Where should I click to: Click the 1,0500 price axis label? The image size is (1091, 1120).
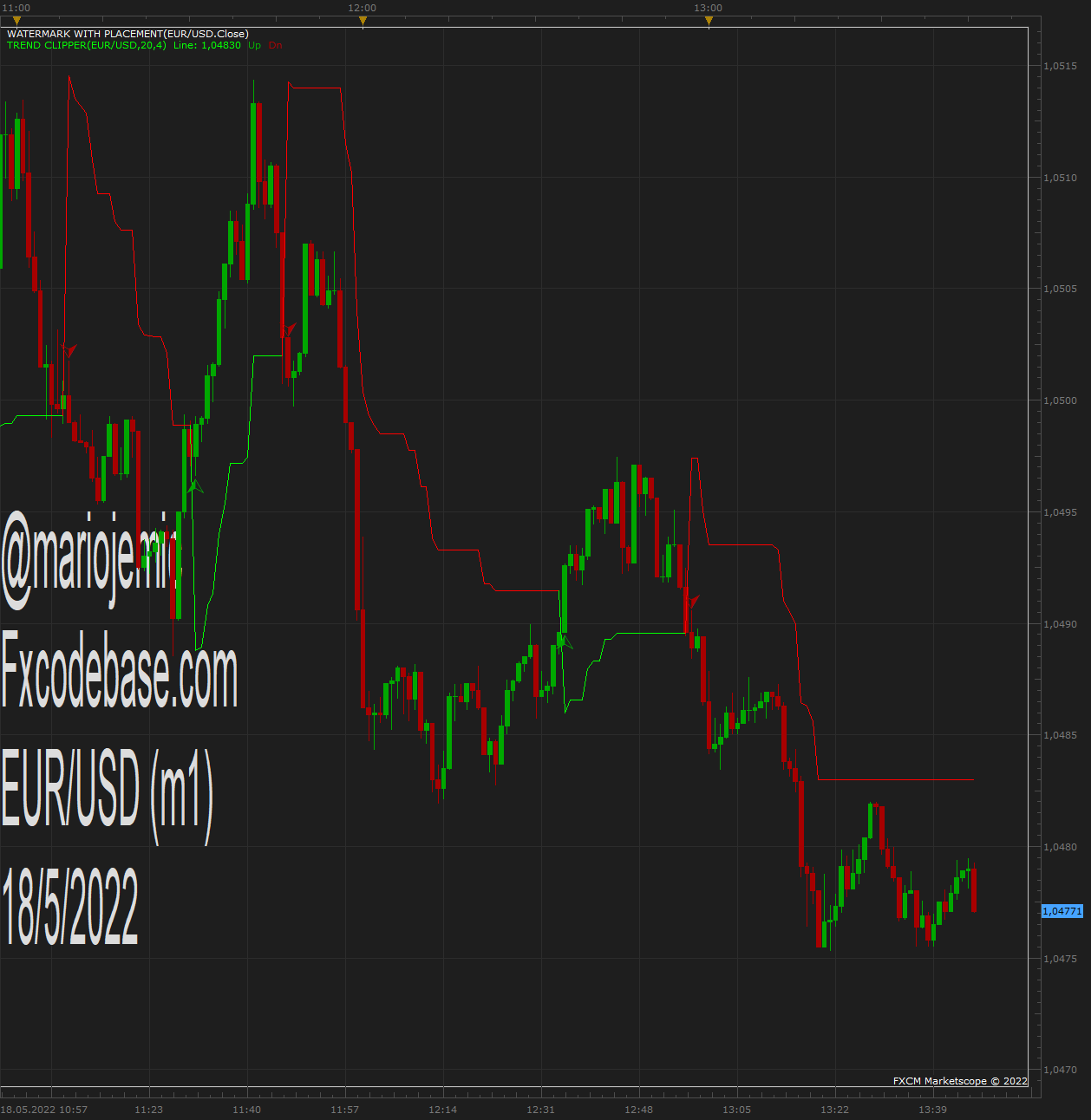1060,400
